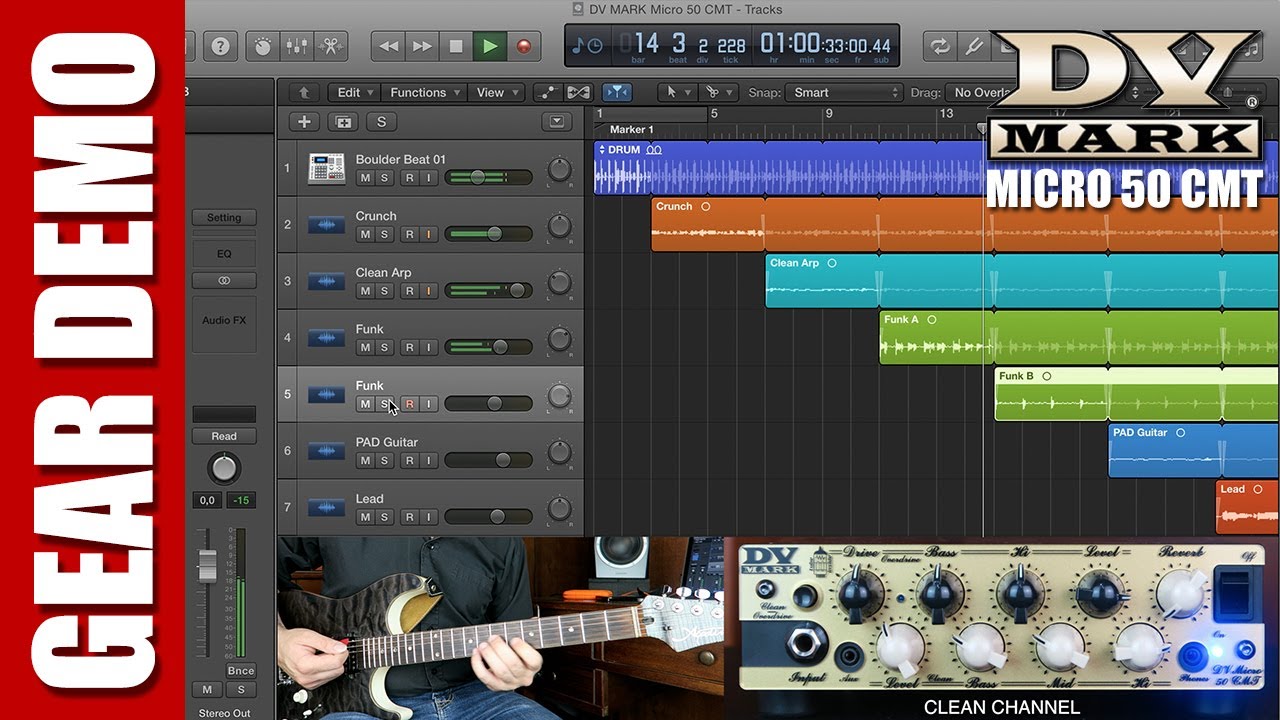
Task: Click the Rewind transport button
Action: point(388,46)
